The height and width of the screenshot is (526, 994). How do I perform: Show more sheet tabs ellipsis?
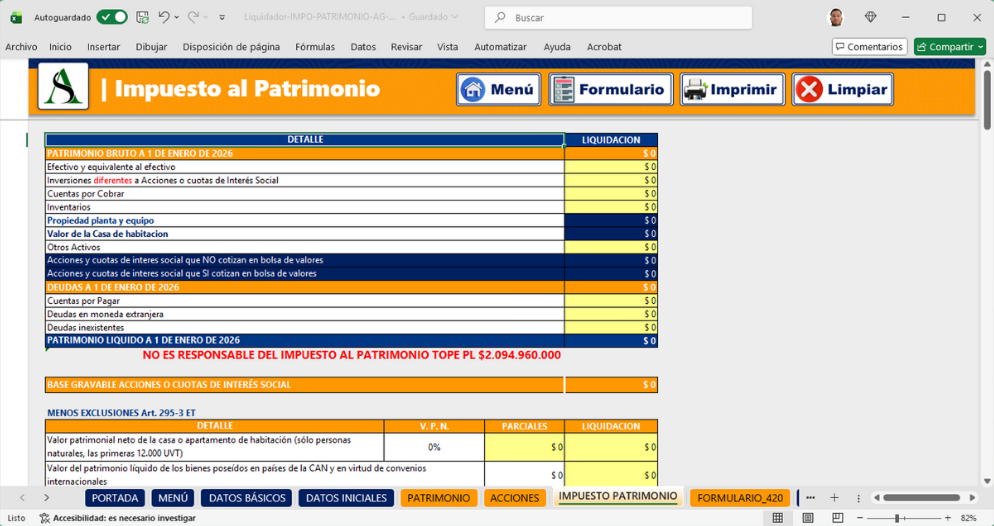click(x=810, y=498)
